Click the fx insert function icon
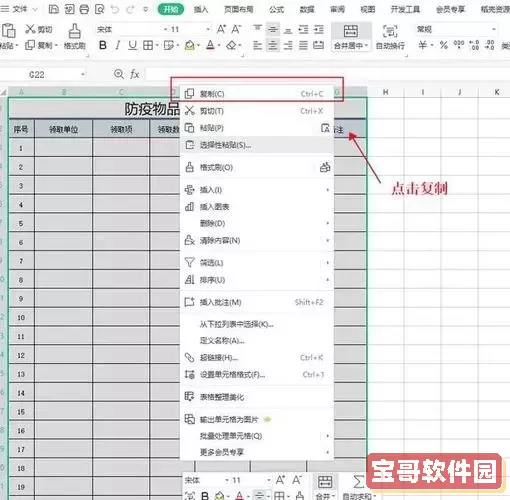 (x=135, y=74)
